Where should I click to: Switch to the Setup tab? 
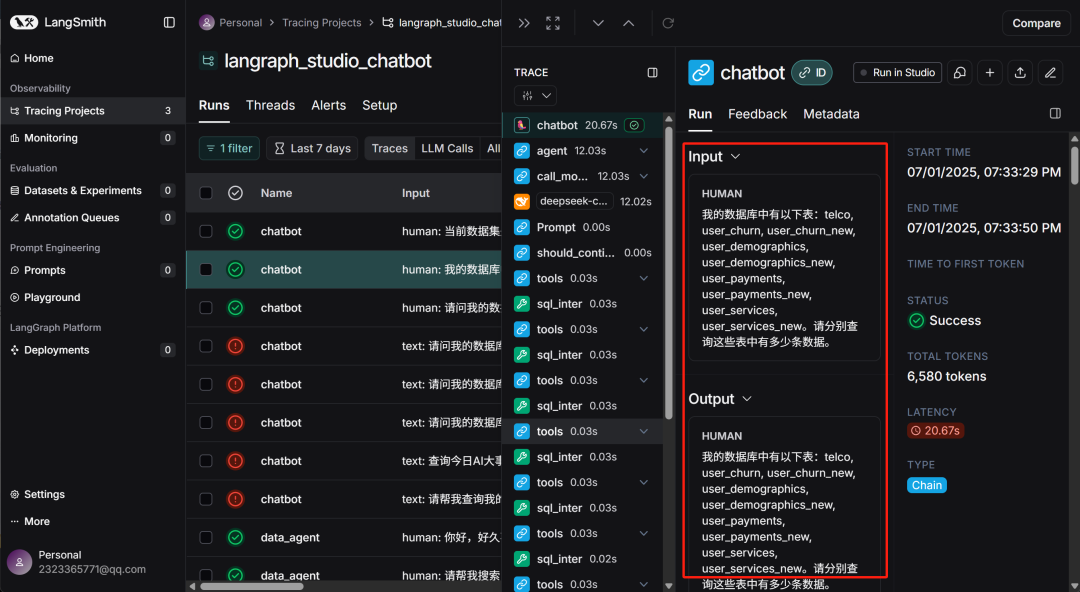pyautogui.click(x=380, y=105)
